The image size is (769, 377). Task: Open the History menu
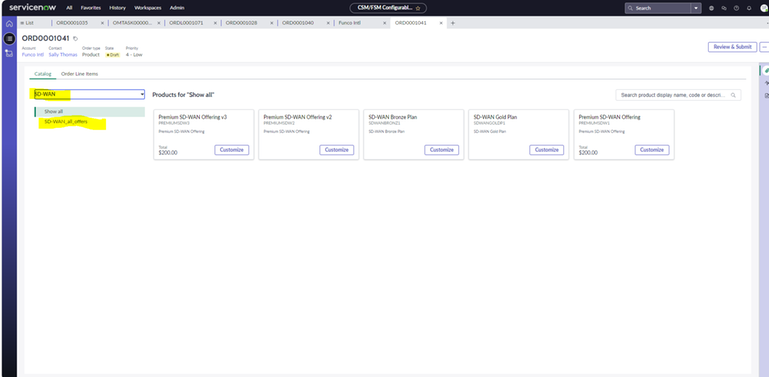[117, 8]
